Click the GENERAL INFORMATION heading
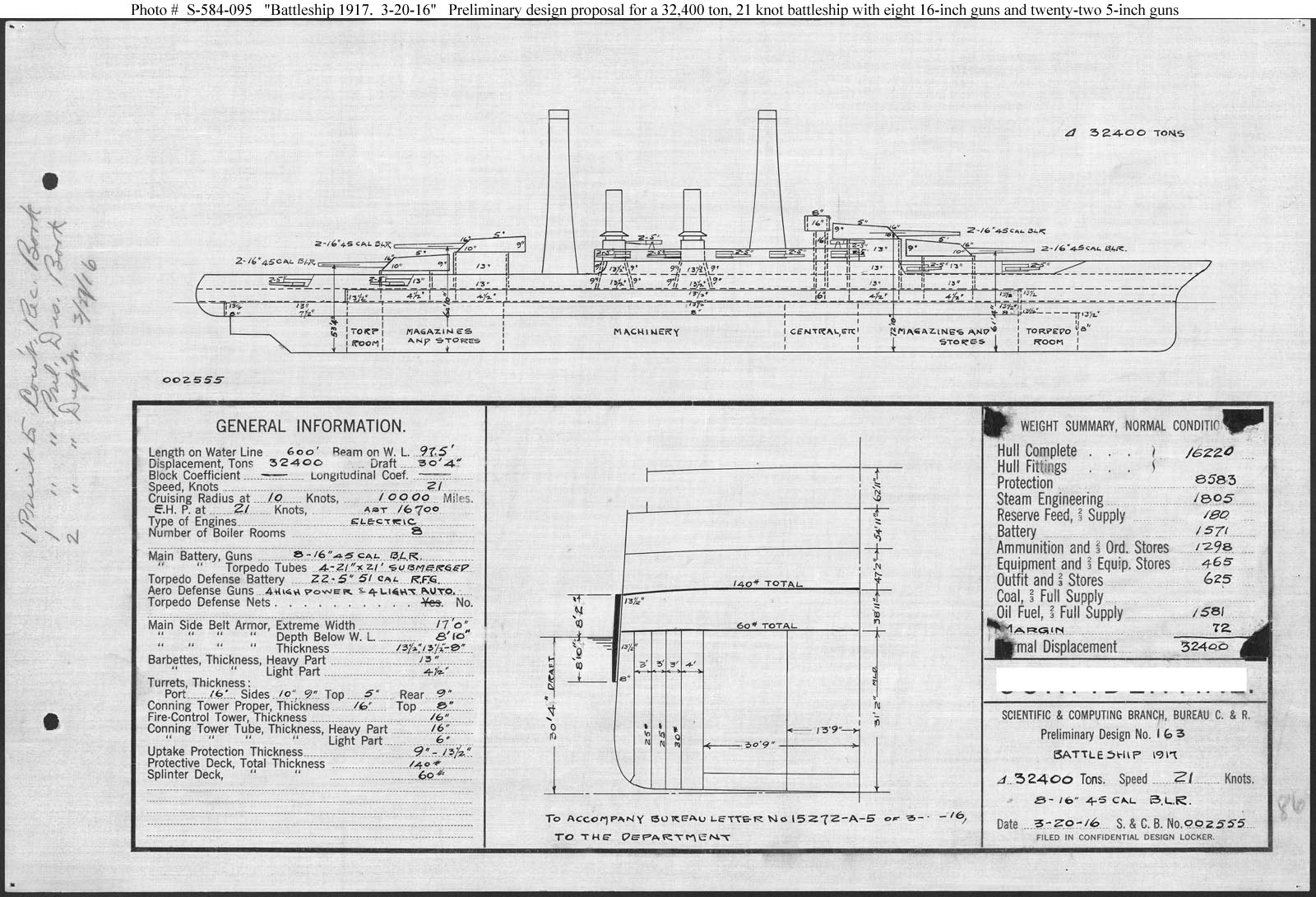 point(310,426)
